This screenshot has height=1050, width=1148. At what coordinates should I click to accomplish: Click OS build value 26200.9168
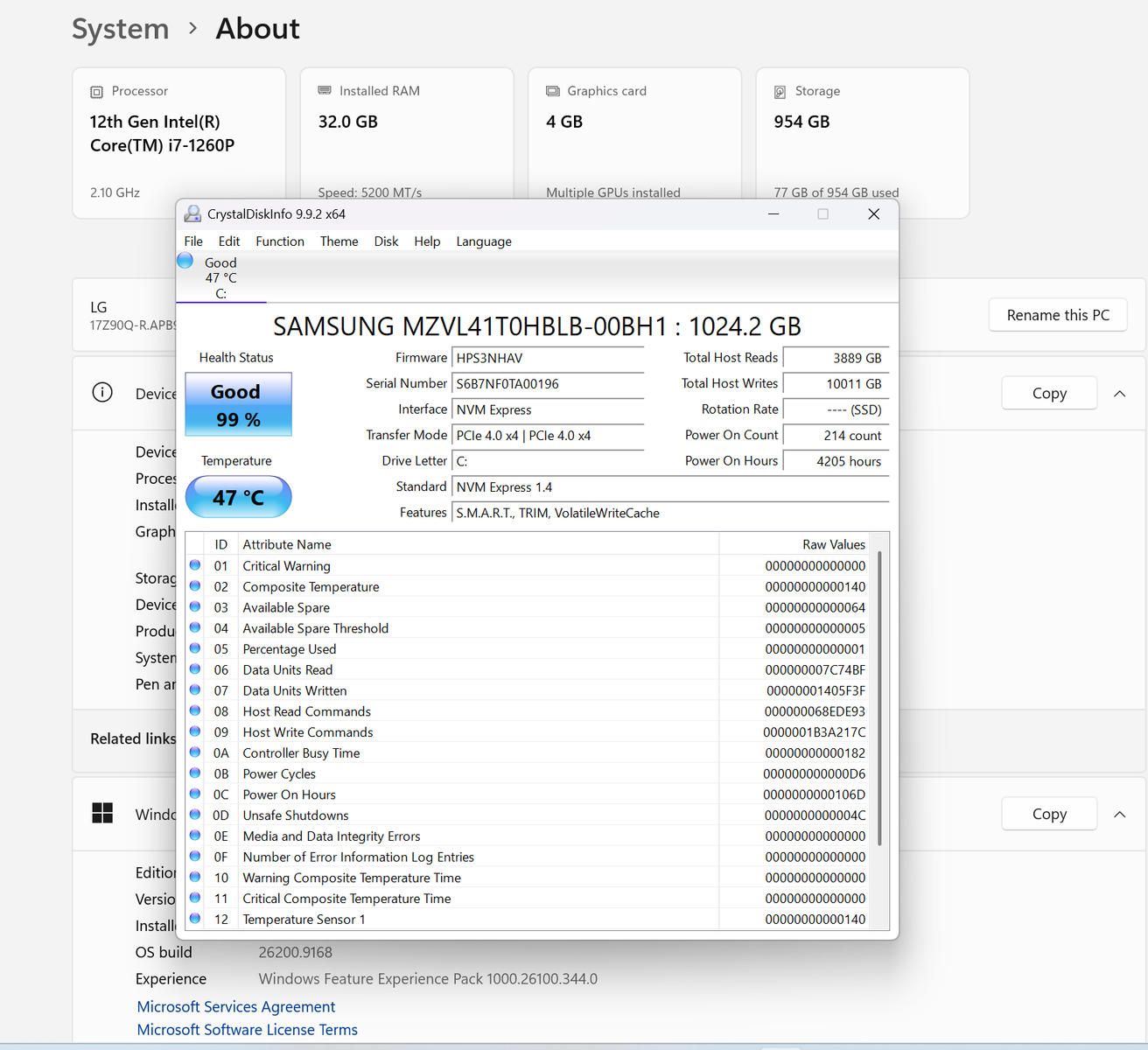[296, 952]
